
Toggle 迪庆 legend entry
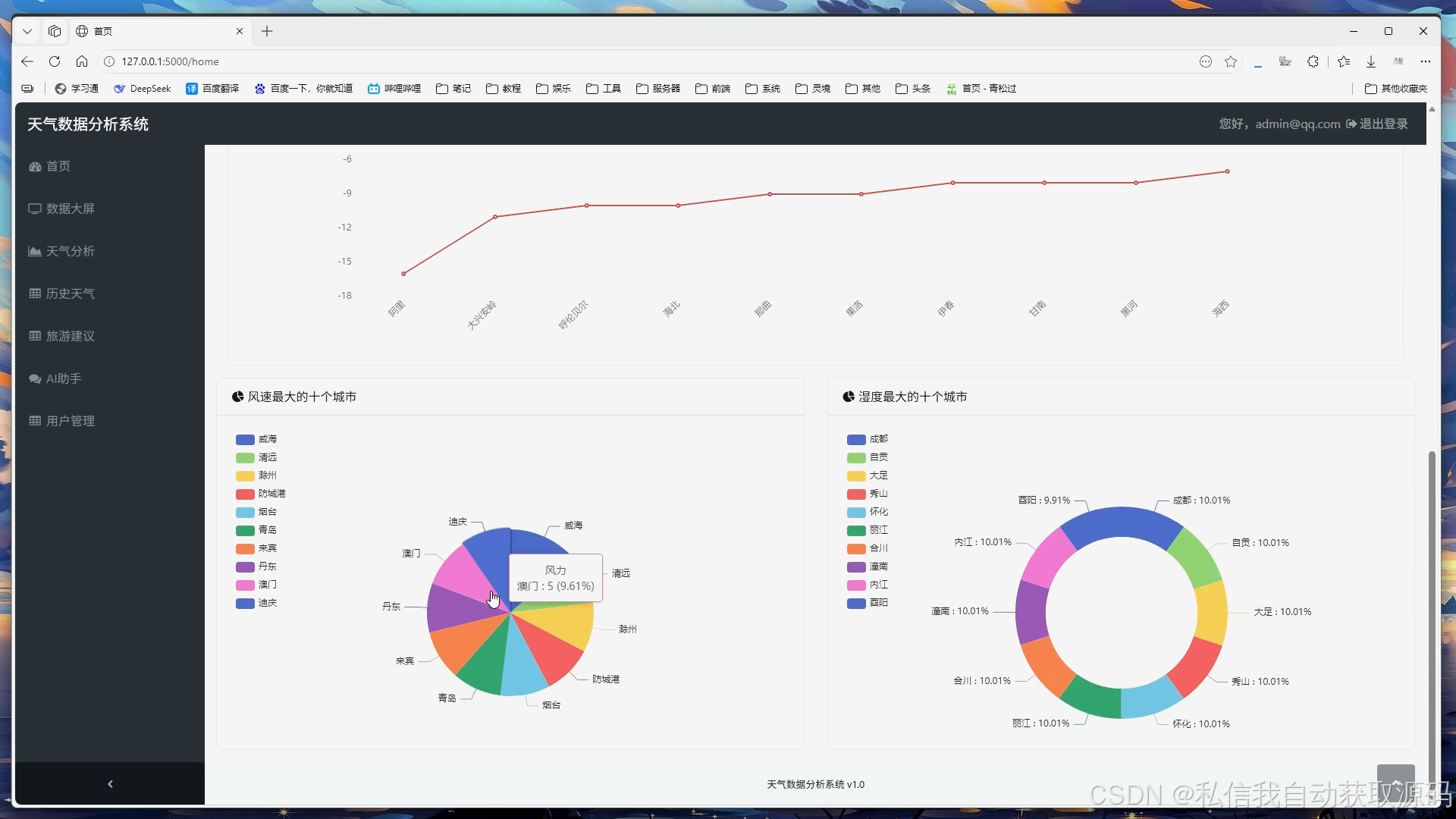tap(256, 603)
